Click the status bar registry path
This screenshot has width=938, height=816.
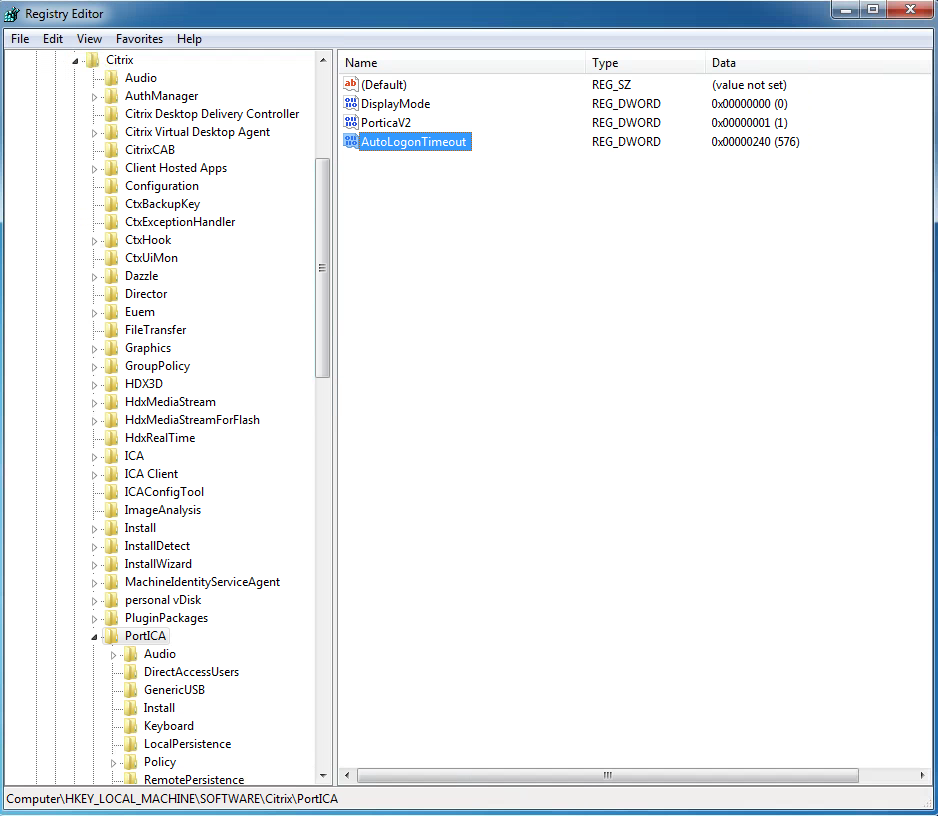[172, 799]
